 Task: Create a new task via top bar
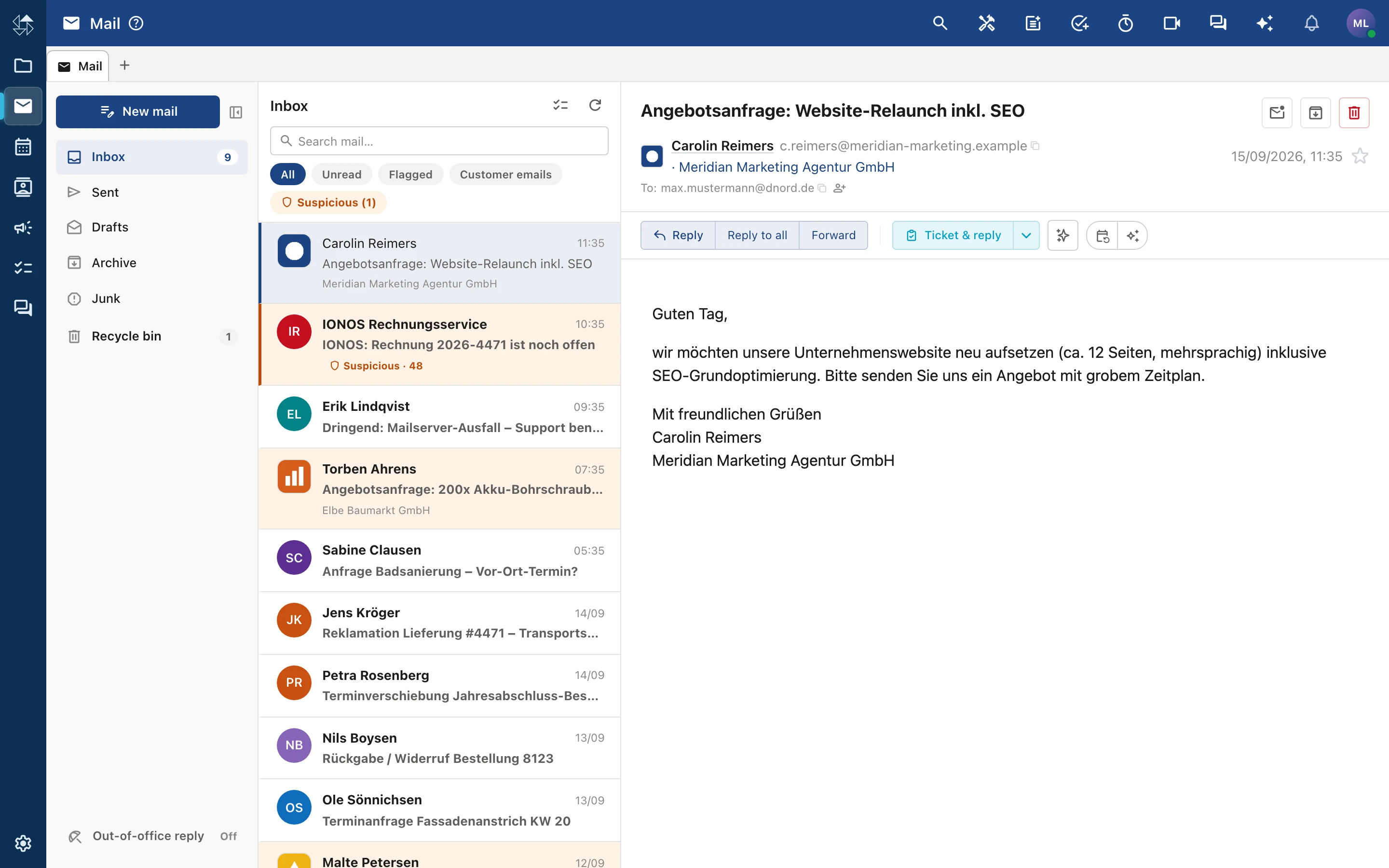pos(1079,23)
